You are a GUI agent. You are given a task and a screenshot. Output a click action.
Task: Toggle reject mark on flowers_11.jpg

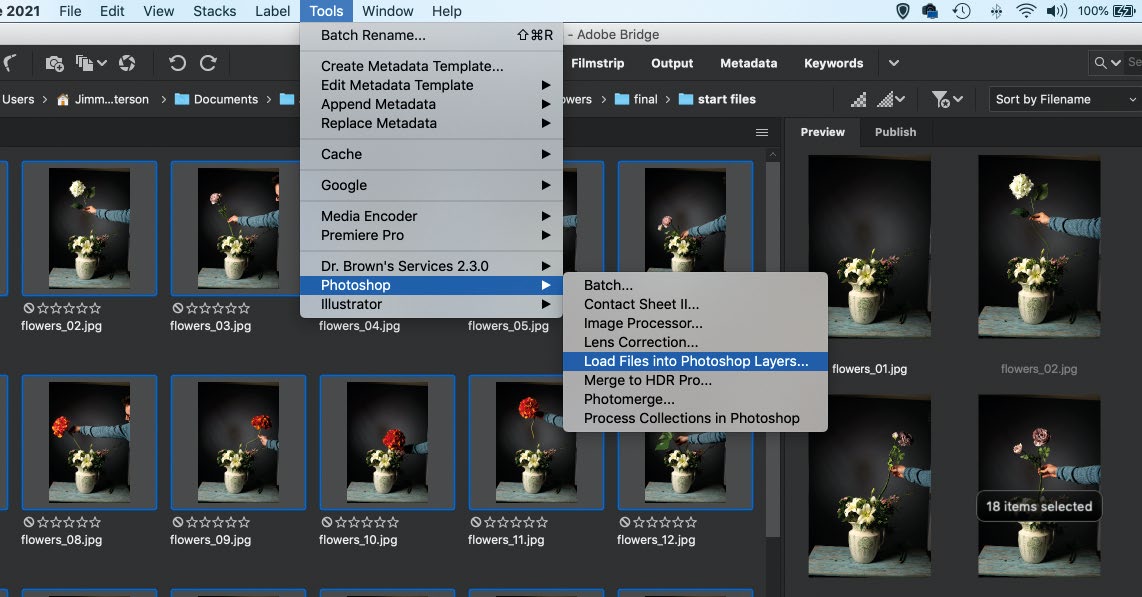tap(476, 522)
